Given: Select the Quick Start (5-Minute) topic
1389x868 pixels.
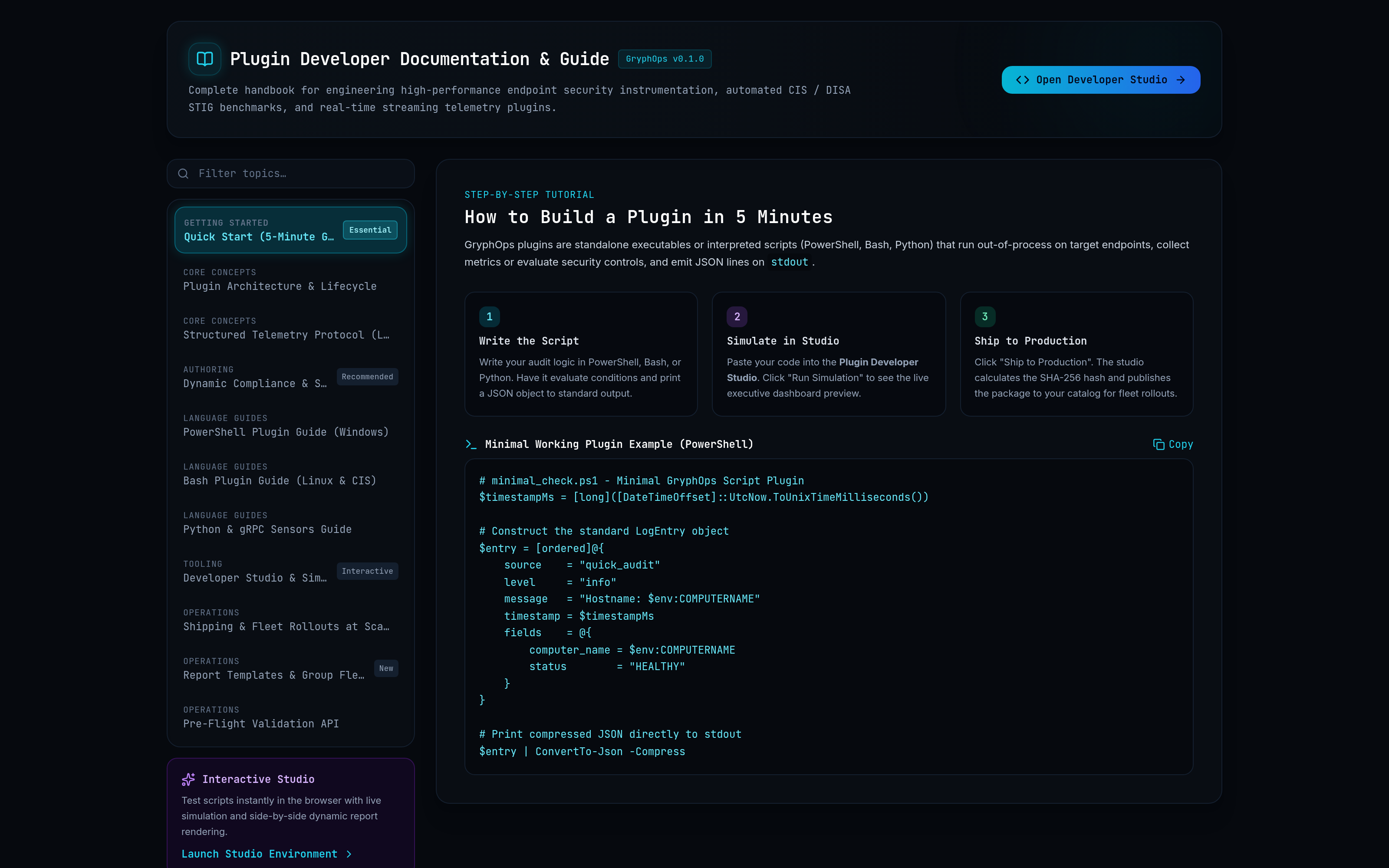Looking at the screenshot, I should coord(290,230).
